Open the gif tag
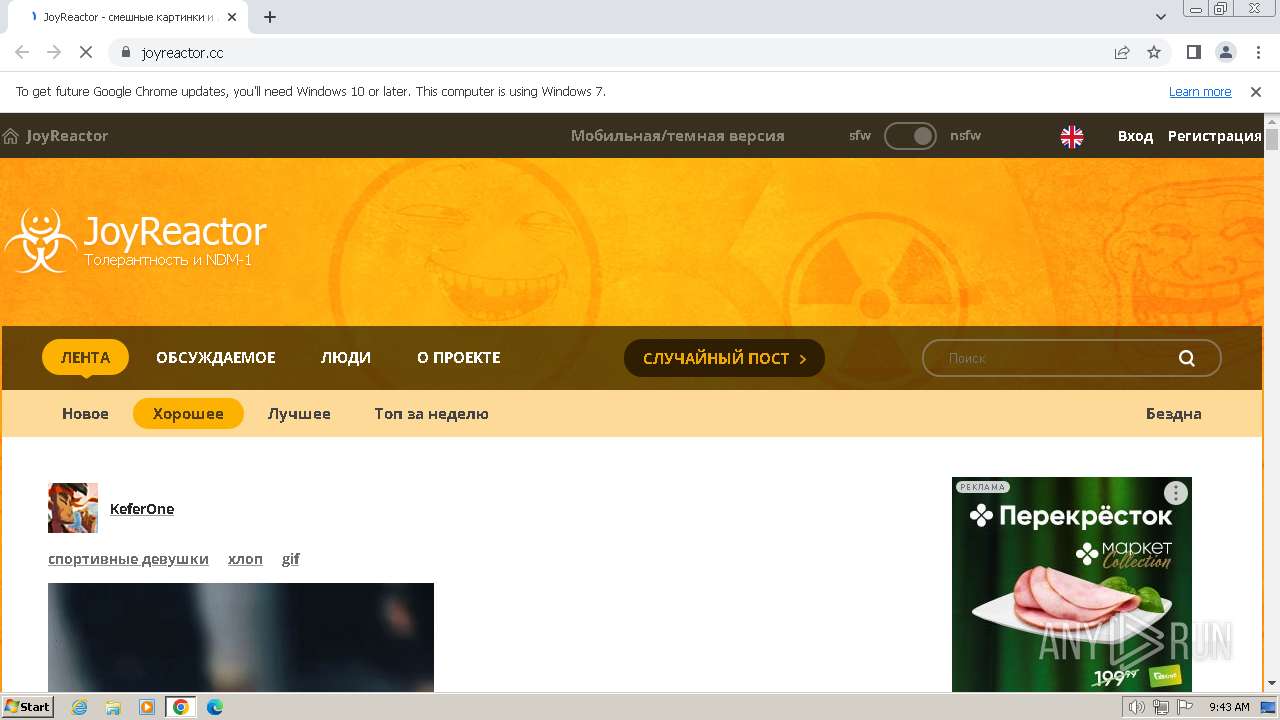The image size is (1280, 720). [x=291, y=558]
